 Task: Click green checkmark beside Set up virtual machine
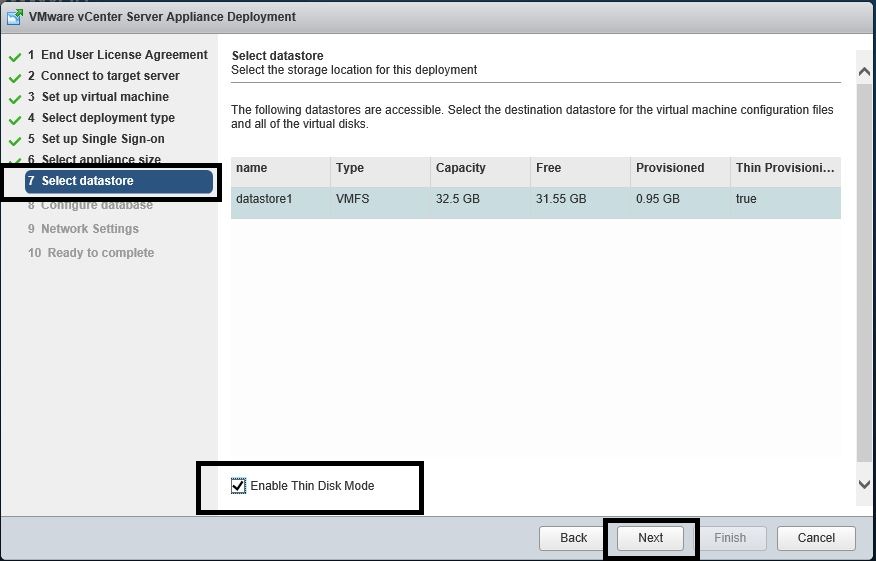pos(15,99)
